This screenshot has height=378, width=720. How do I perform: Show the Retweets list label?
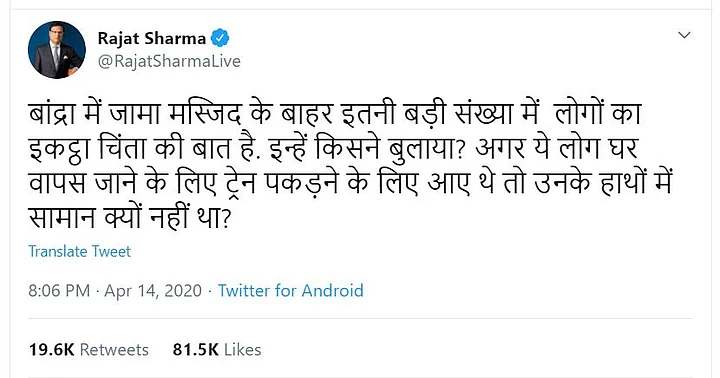click(114, 350)
